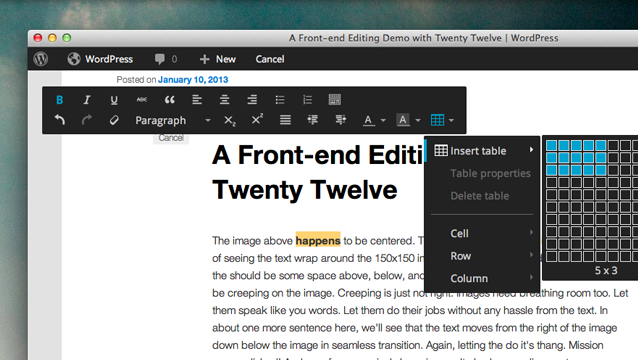Image resolution: width=638 pixels, height=360 pixels.
Task: View comments in the admin bar
Action: 166,59
